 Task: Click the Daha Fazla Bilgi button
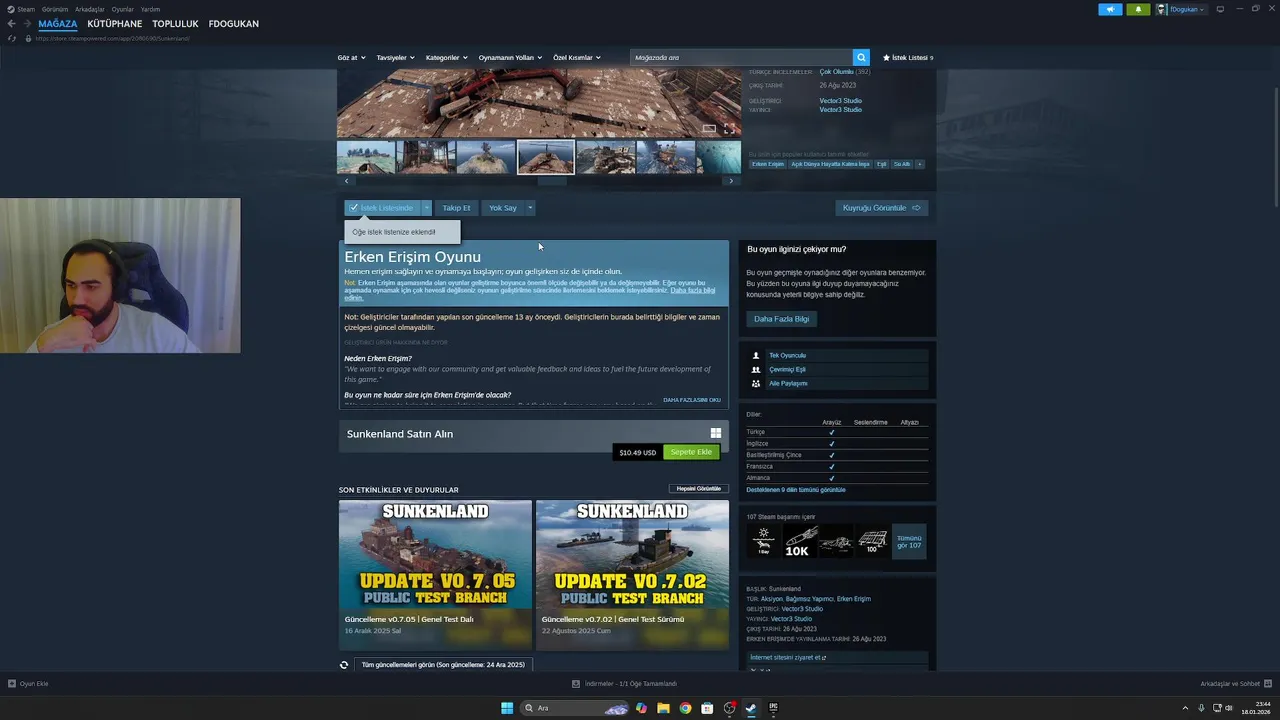pos(781,319)
